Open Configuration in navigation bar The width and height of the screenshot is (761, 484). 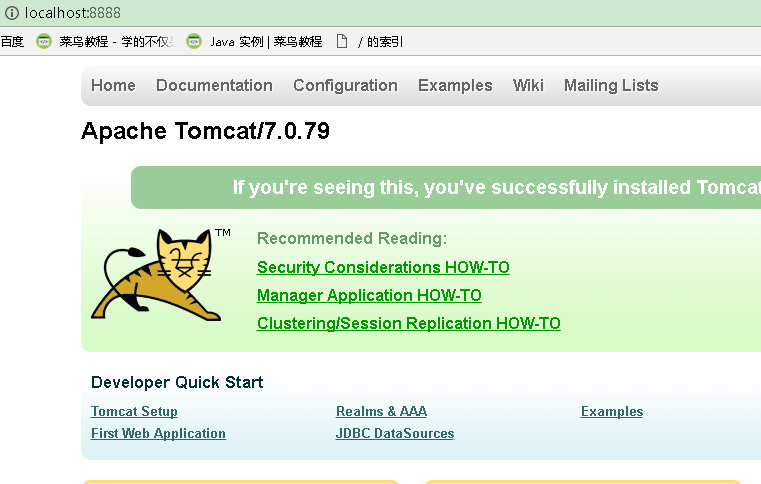pos(346,85)
